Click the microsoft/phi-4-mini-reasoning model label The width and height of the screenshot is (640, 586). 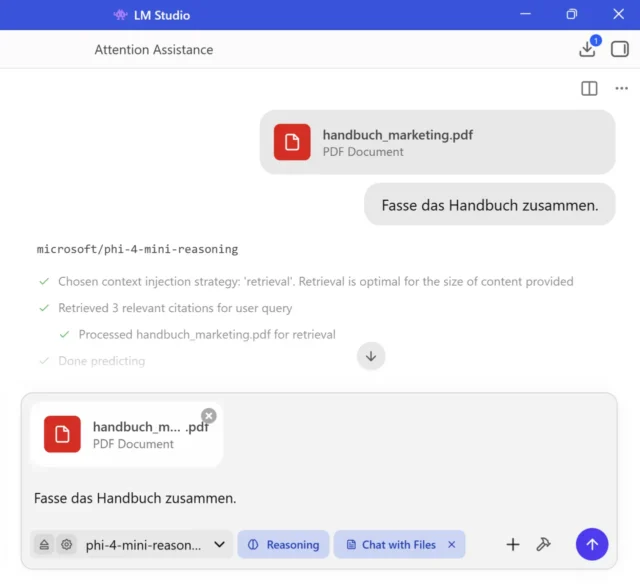point(137,249)
